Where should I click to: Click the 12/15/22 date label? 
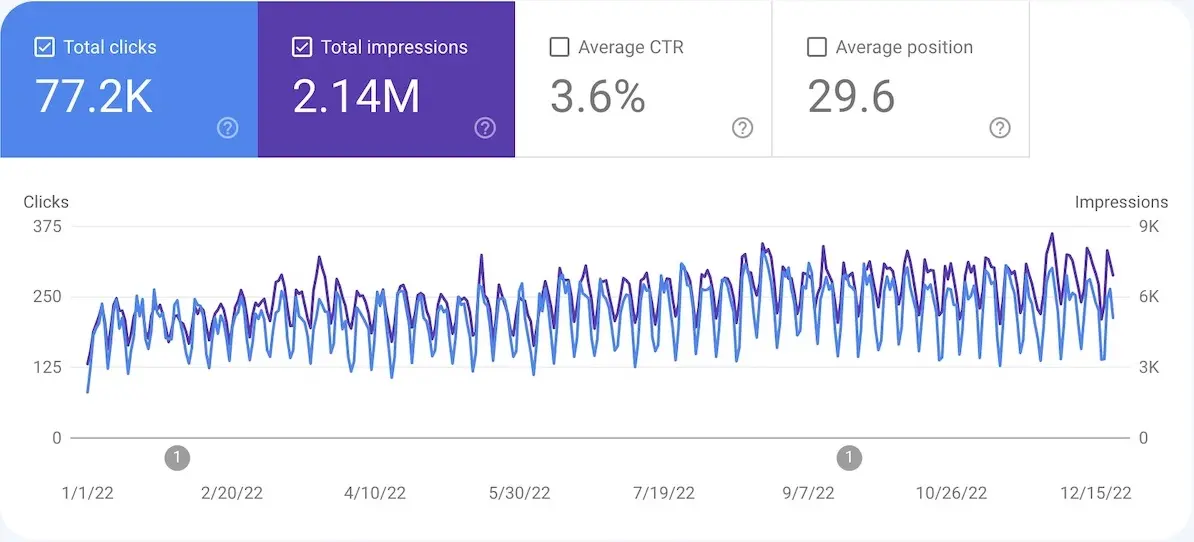click(x=1096, y=493)
